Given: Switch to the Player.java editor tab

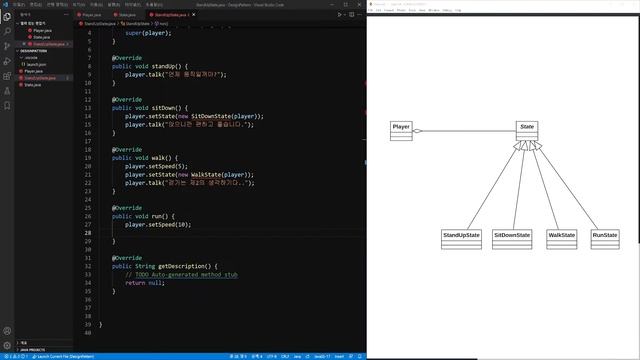Looking at the screenshot, I should click(x=89, y=15).
